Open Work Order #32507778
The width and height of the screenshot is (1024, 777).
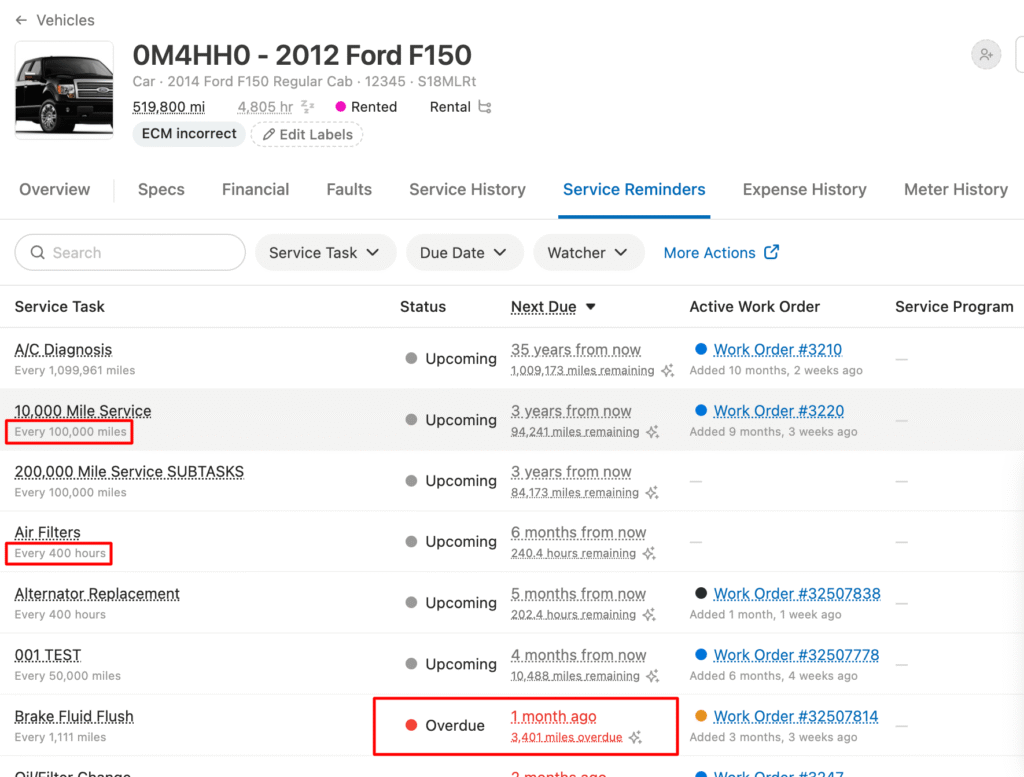tap(796, 654)
